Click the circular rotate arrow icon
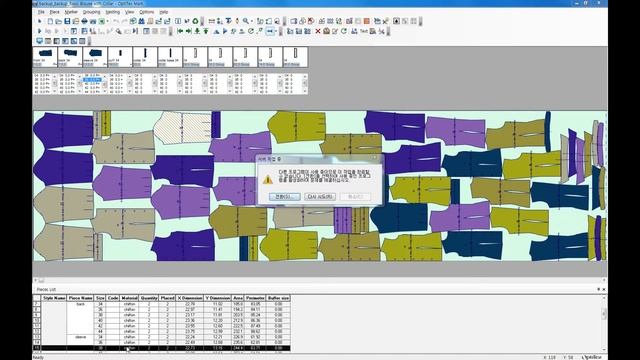The width and height of the screenshot is (640, 360). point(251,31)
